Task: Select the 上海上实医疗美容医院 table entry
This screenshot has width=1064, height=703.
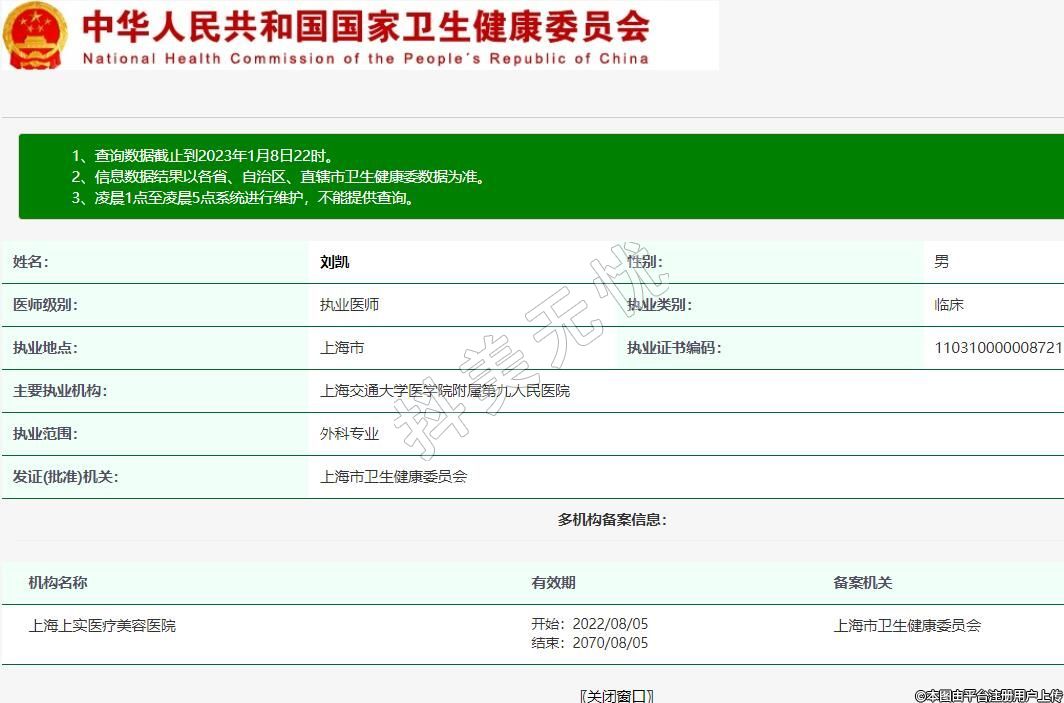Action: coord(102,626)
